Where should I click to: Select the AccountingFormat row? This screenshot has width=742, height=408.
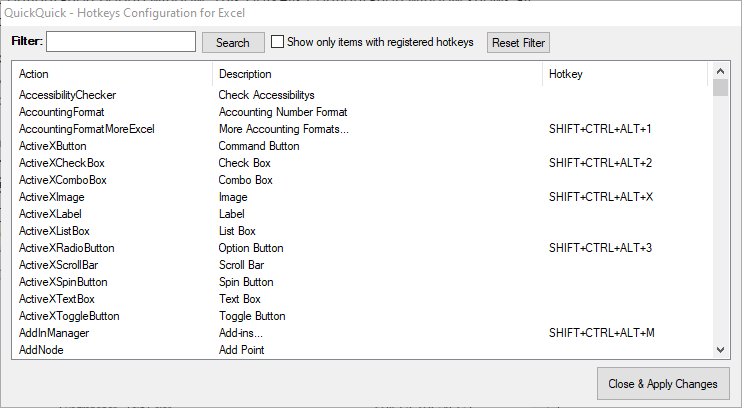61,112
